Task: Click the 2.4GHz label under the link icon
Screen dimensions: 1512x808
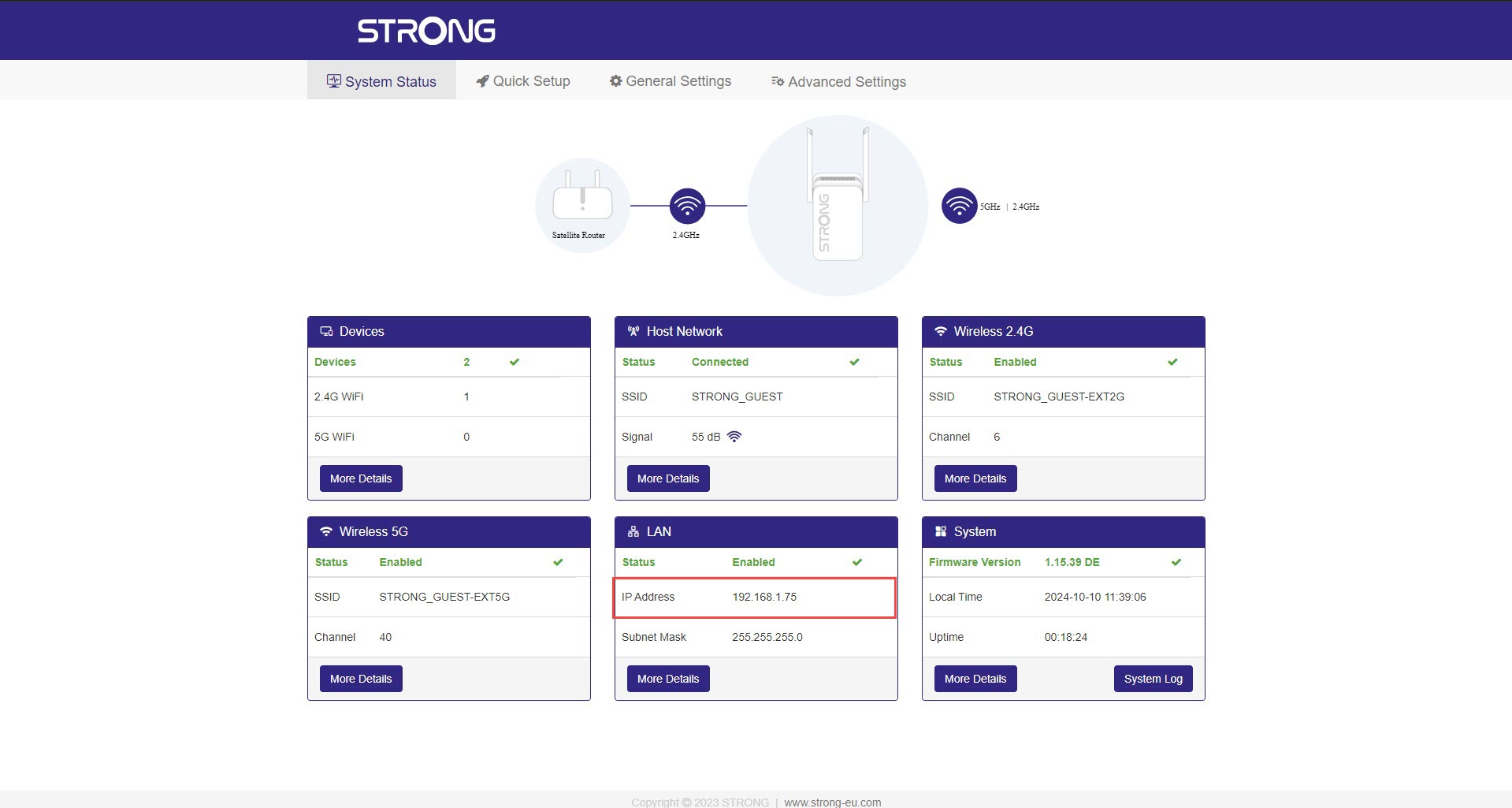Action: click(x=685, y=235)
